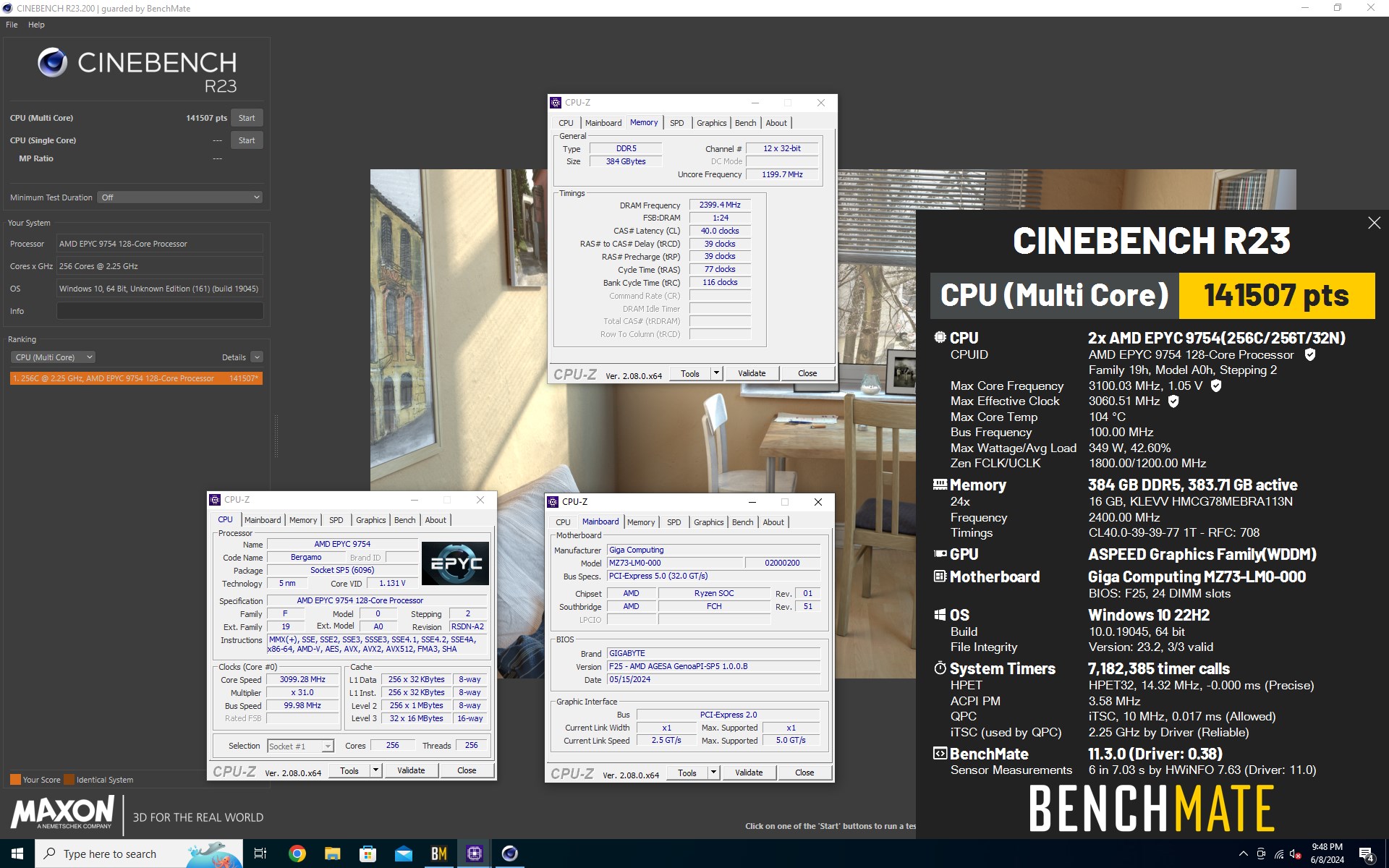Select the top ranking entry for EPYC 9754
1389x868 pixels.
coord(136,378)
